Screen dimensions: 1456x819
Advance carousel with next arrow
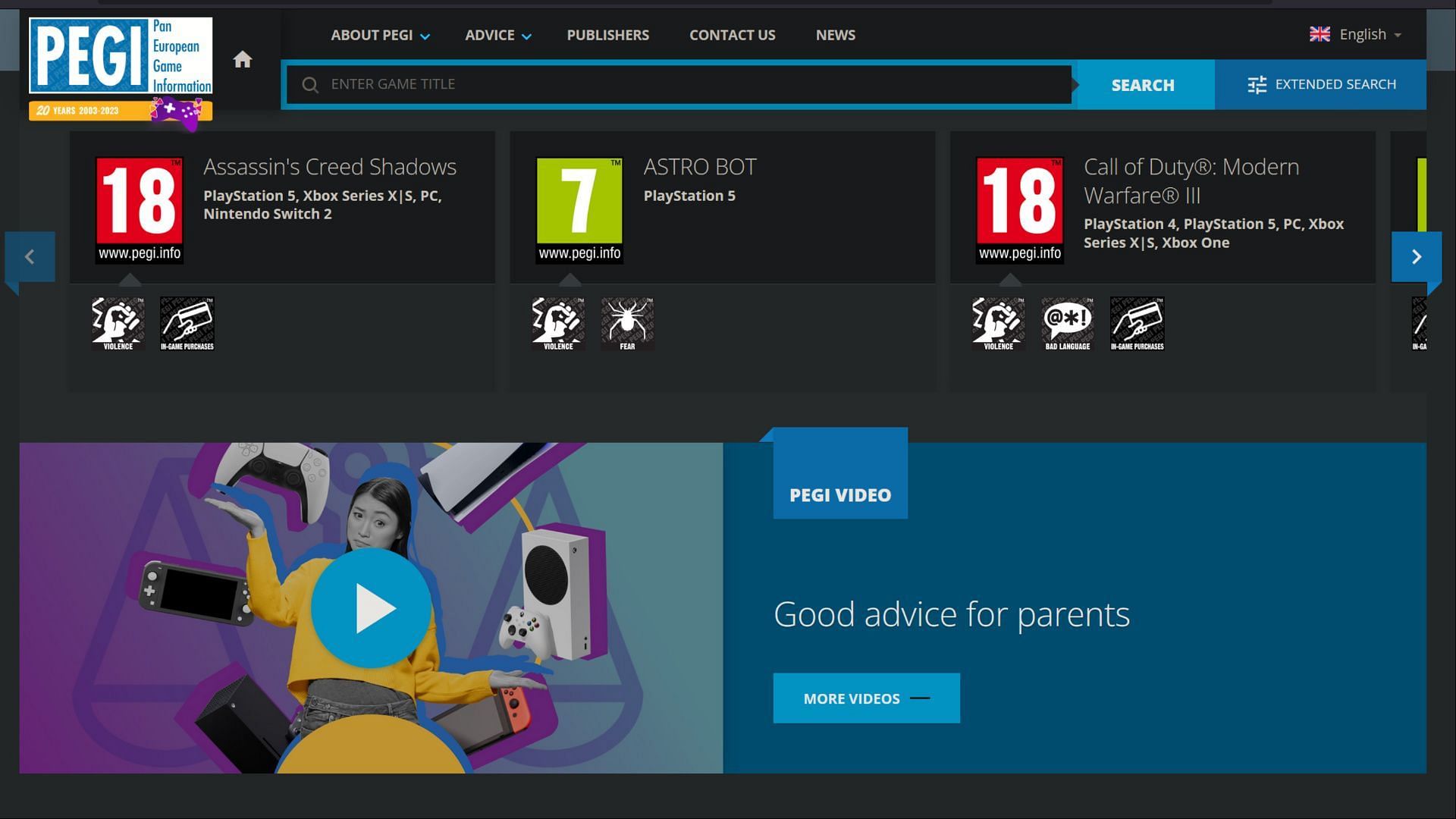(x=1416, y=257)
